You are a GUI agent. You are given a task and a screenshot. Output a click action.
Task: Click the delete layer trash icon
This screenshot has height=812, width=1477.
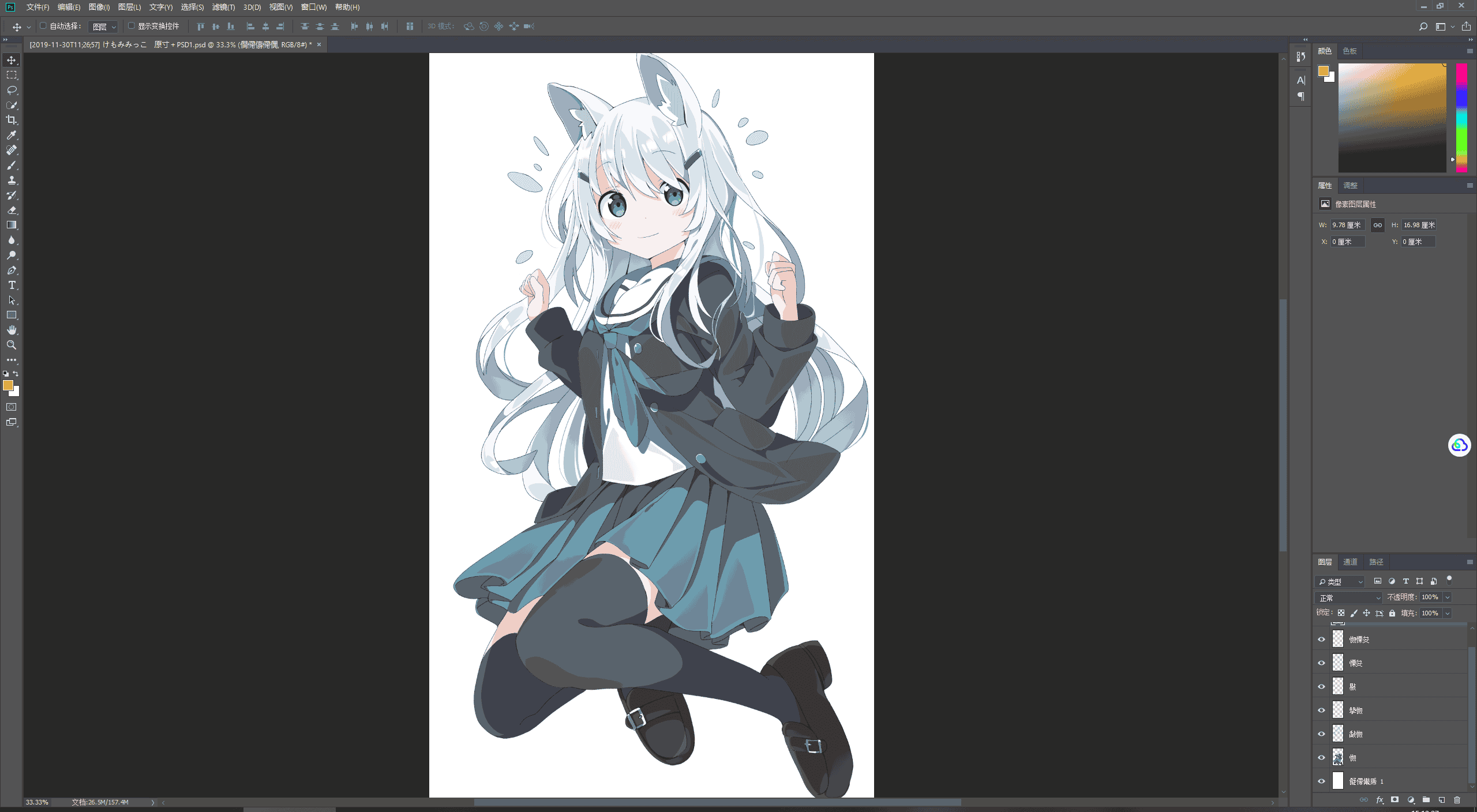[x=1457, y=800]
